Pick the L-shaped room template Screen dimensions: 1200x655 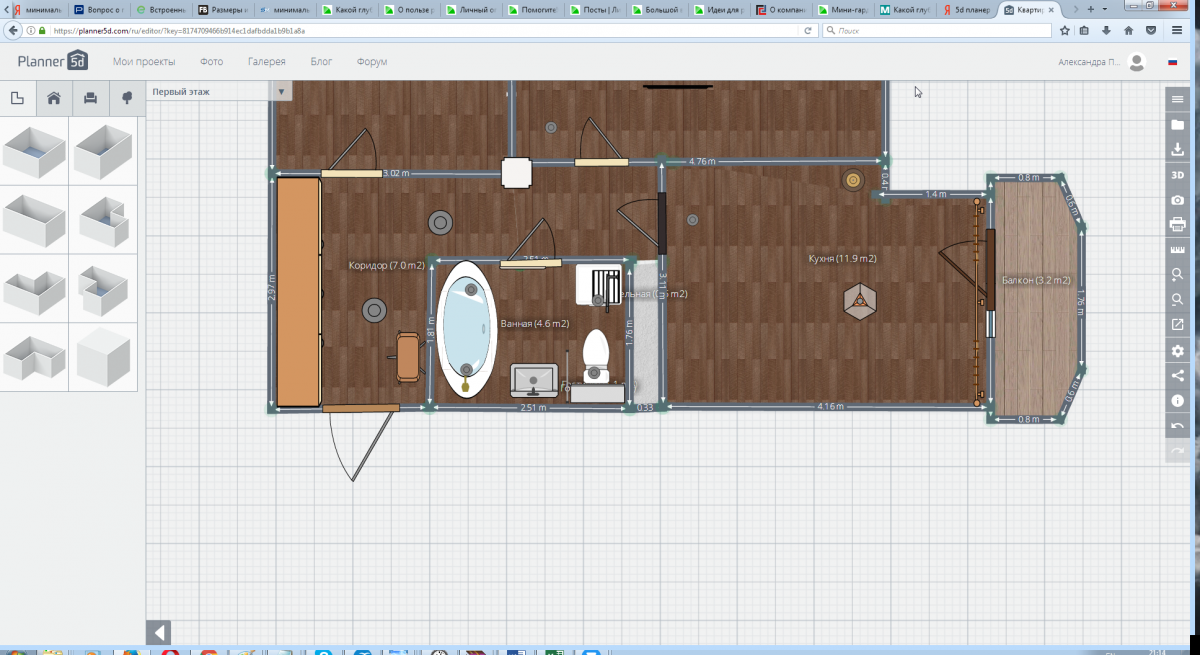pyautogui.click(x=34, y=357)
